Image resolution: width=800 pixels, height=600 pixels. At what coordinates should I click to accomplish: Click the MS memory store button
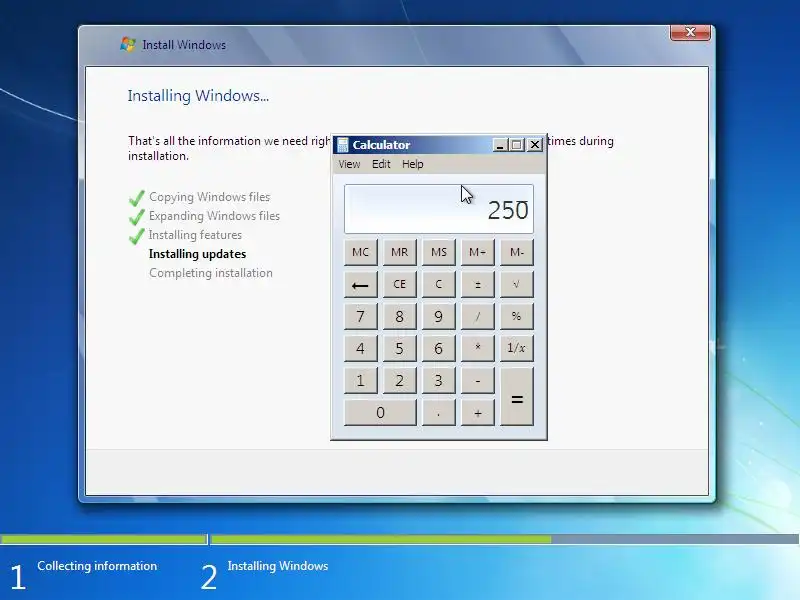(439, 252)
